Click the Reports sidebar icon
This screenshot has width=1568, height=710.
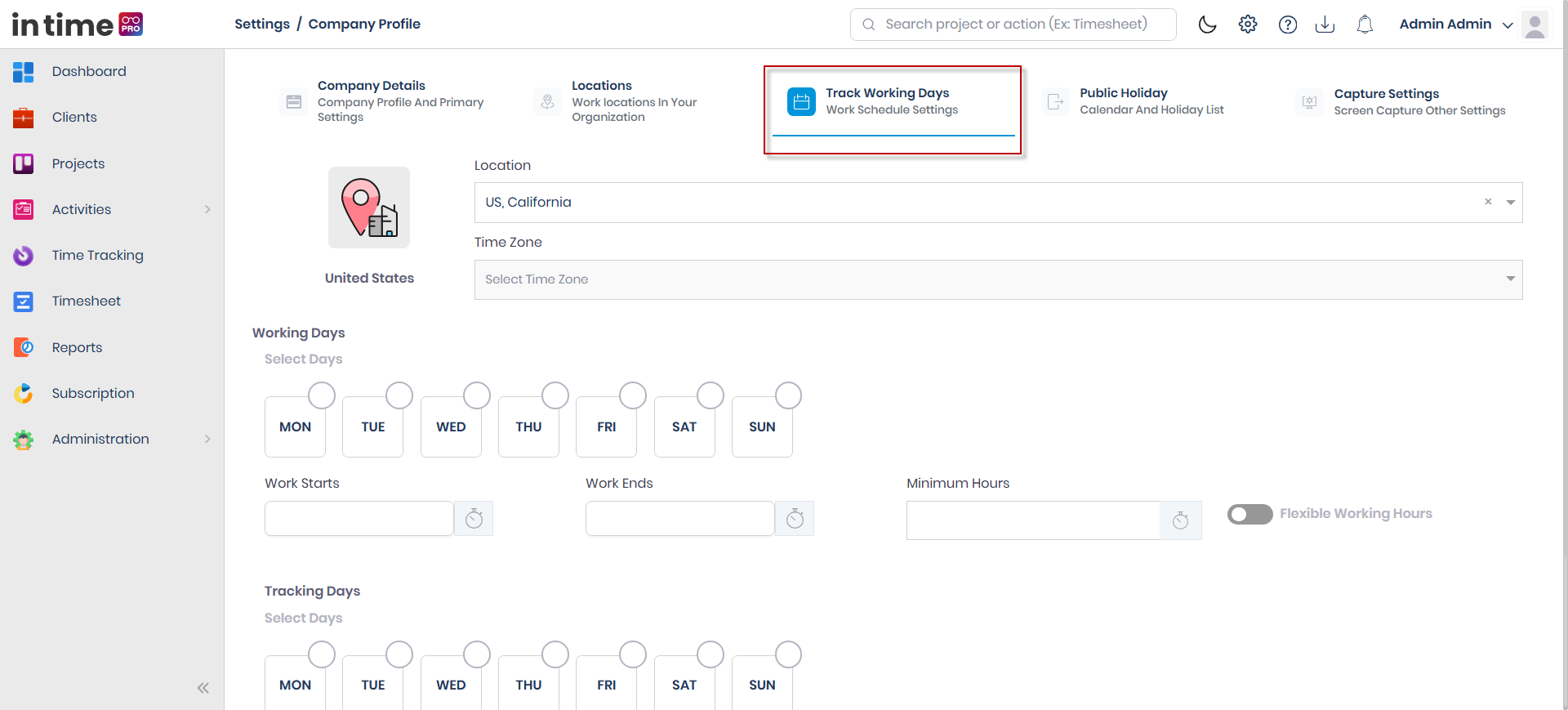coord(24,347)
